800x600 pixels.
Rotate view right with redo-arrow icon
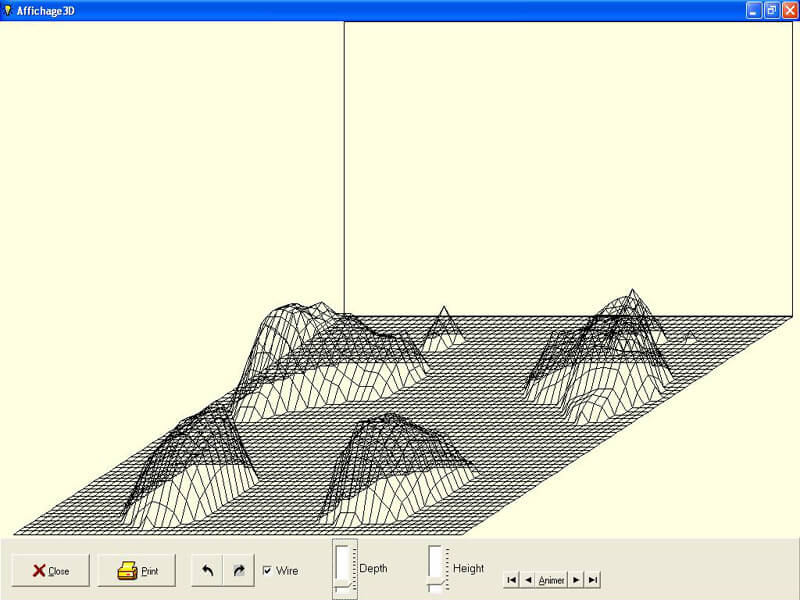(239, 570)
